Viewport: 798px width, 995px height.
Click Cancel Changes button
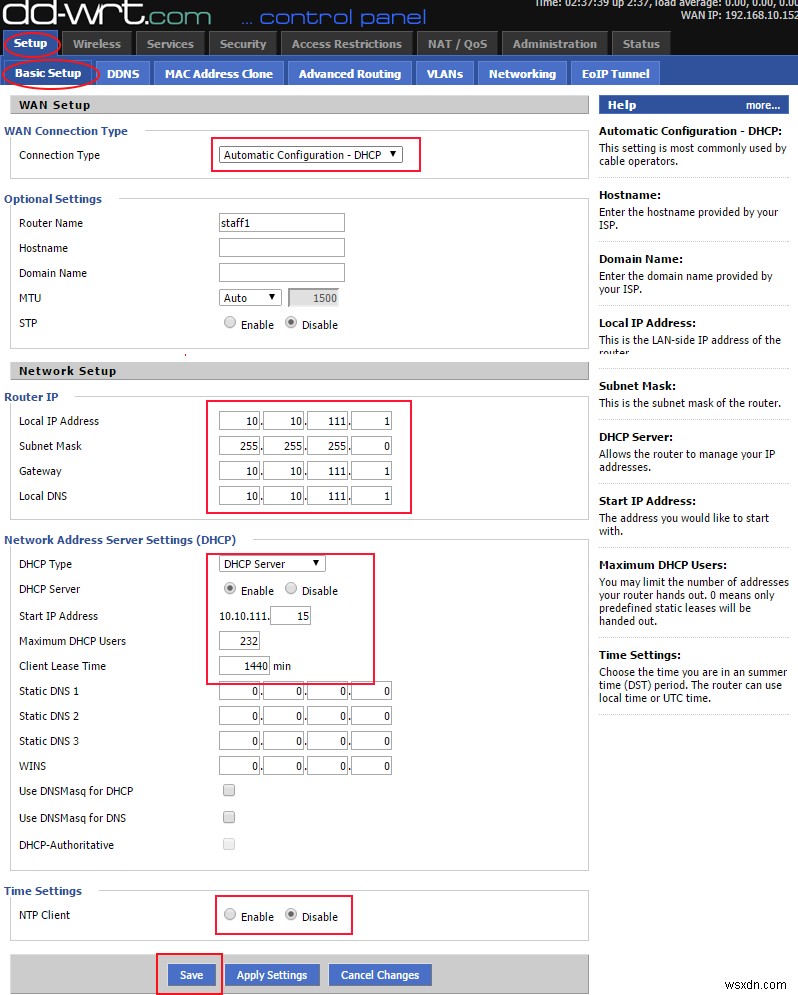[x=380, y=975]
